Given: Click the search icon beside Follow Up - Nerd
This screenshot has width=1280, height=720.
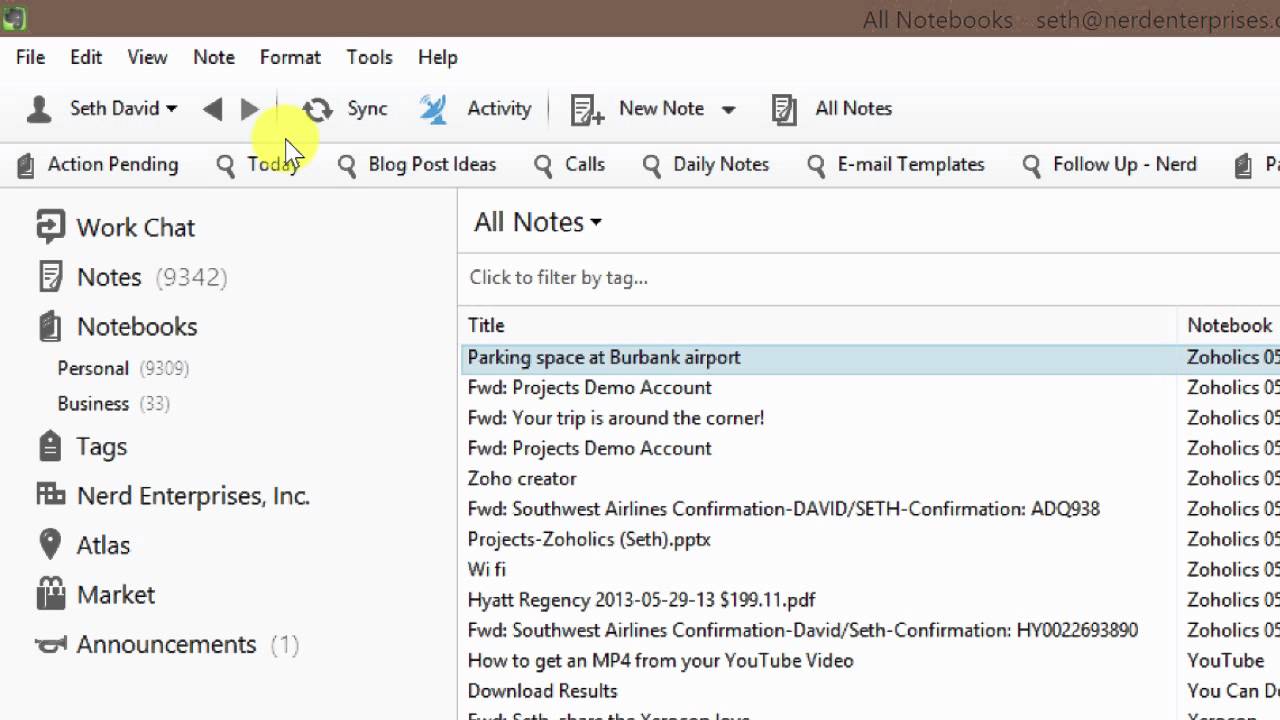Looking at the screenshot, I should 1032,165.
